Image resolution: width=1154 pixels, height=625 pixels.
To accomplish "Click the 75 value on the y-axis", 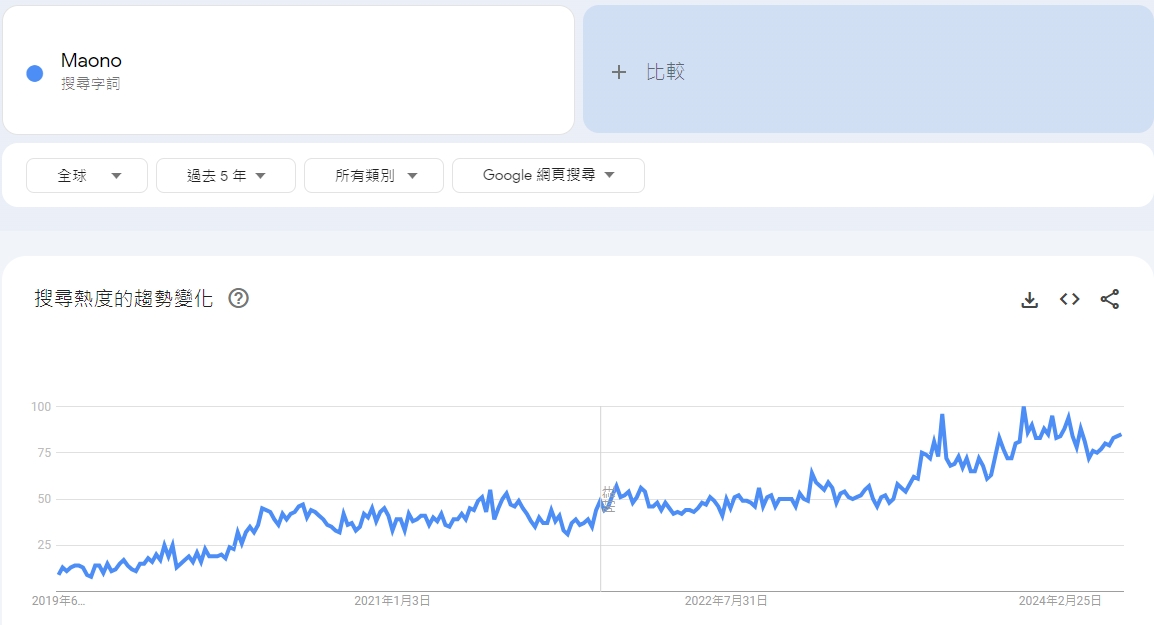I will pyautogui.click(x=44, y=453).
